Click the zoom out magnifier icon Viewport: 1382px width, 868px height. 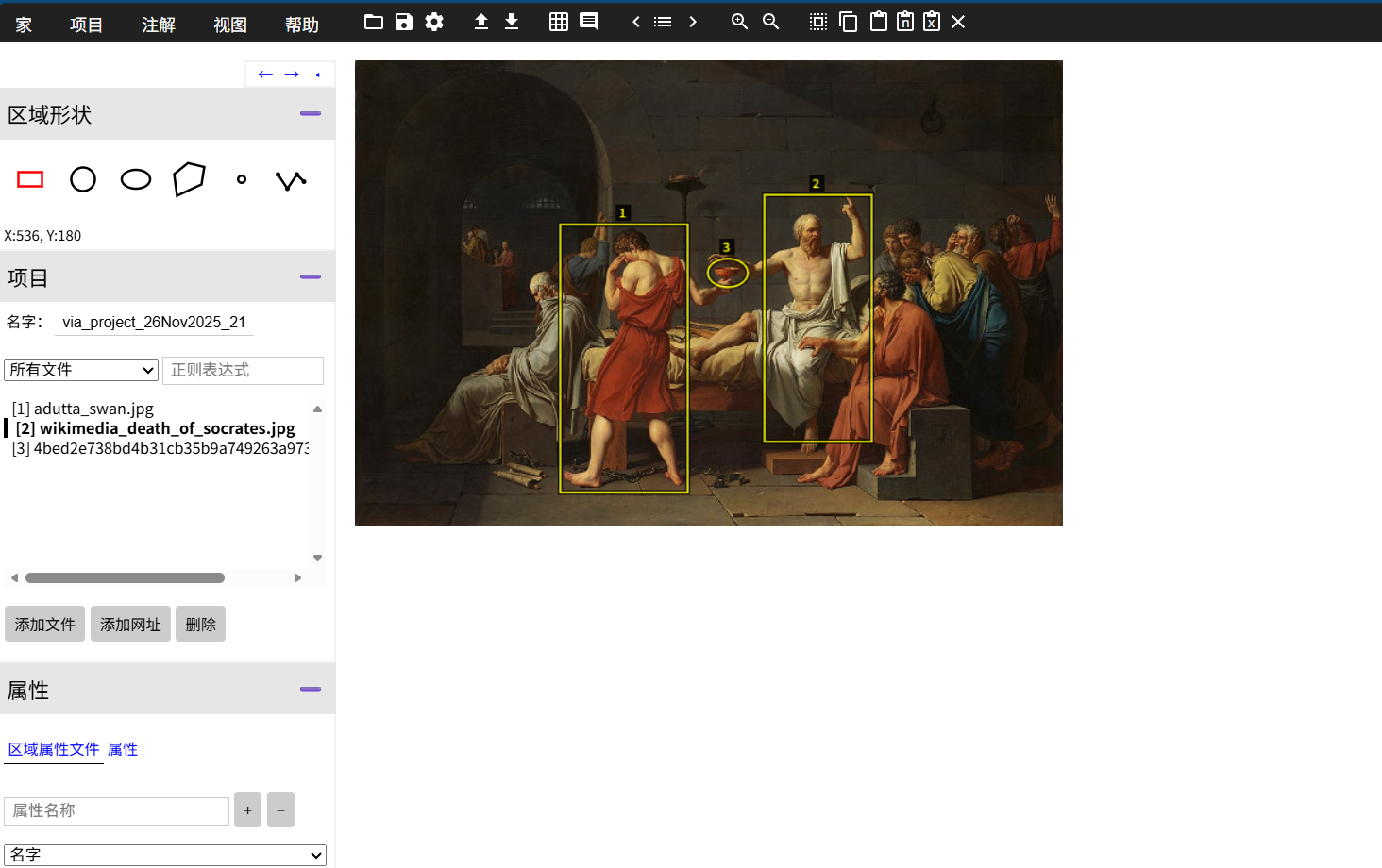click(770, 22)
